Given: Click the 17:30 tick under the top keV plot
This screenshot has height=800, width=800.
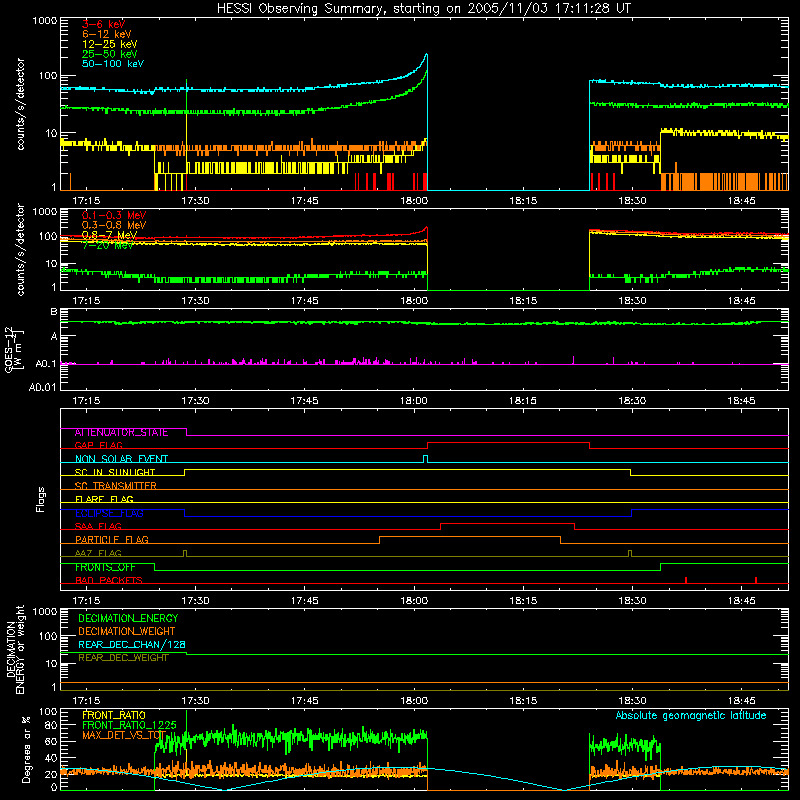Looking at the screenshot, I should (195, 201).
